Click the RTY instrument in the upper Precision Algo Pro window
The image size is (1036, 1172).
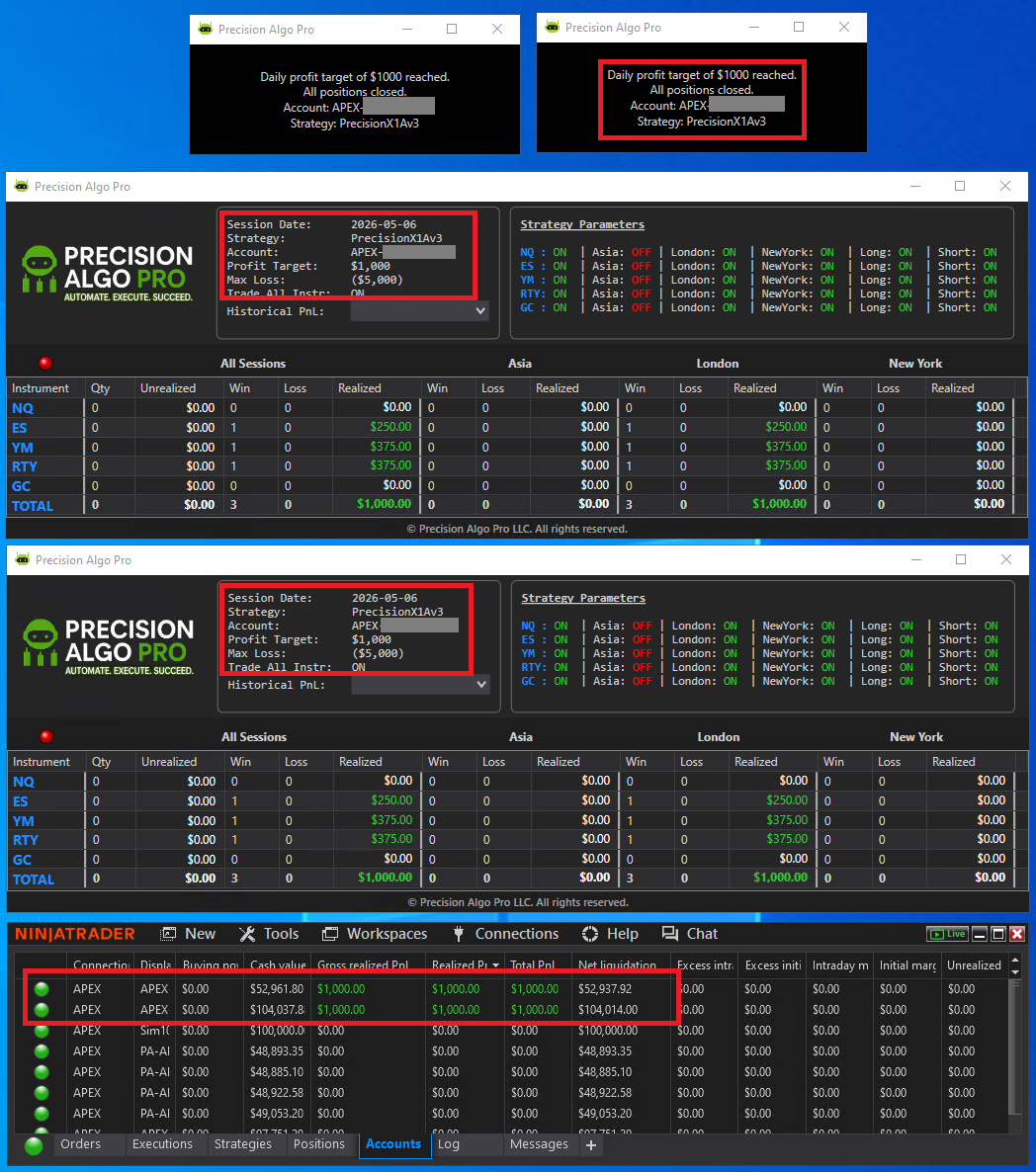(25, 466)
